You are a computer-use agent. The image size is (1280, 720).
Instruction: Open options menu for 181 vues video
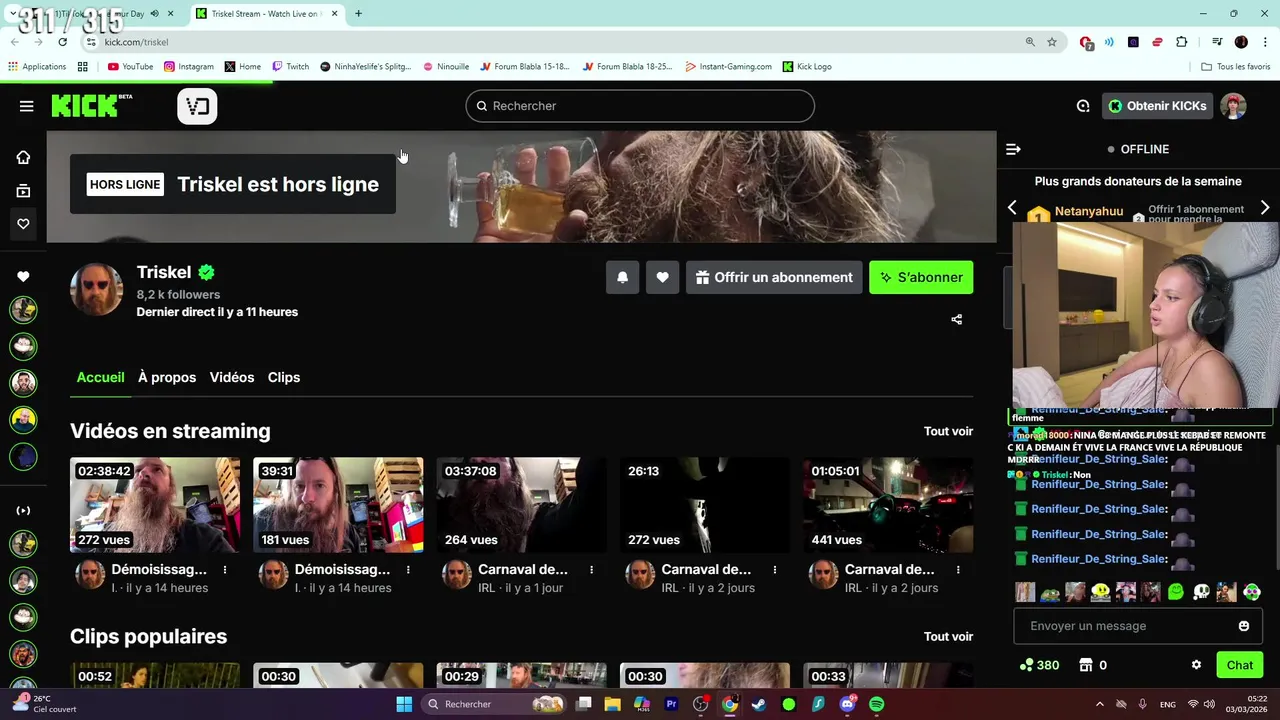[x=408, y=570]
